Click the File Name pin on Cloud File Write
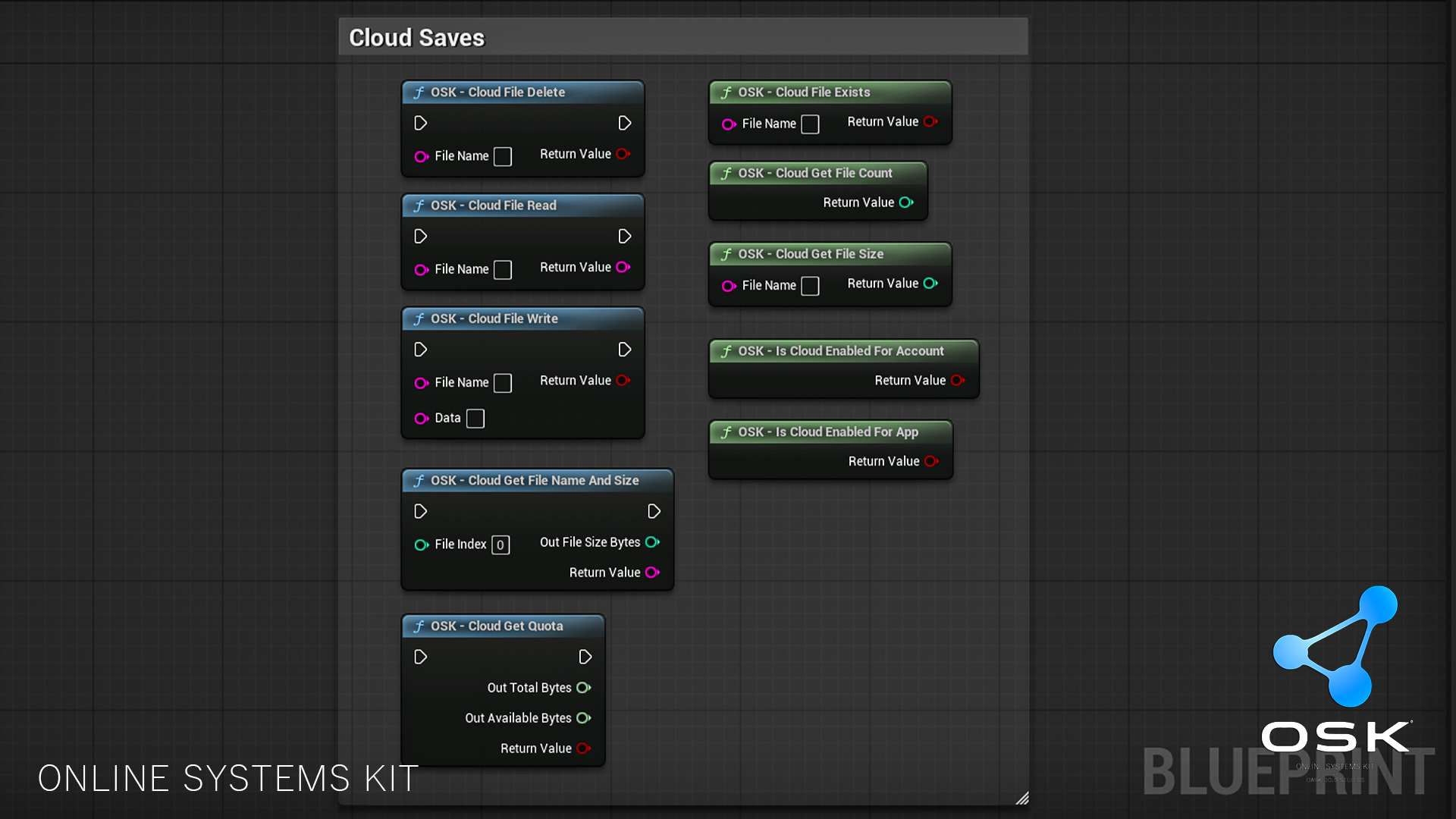 (x=422, y=383)
